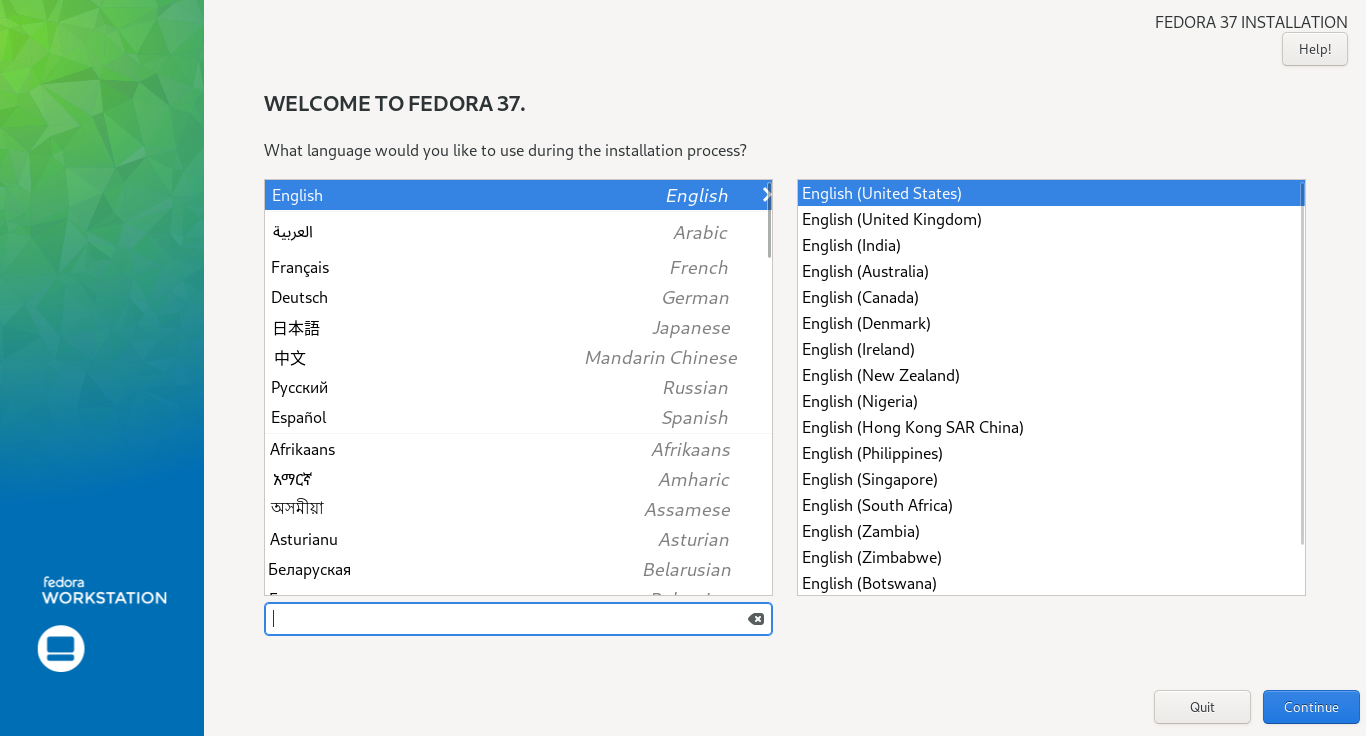Open the Help! button

coord(1314,49)
